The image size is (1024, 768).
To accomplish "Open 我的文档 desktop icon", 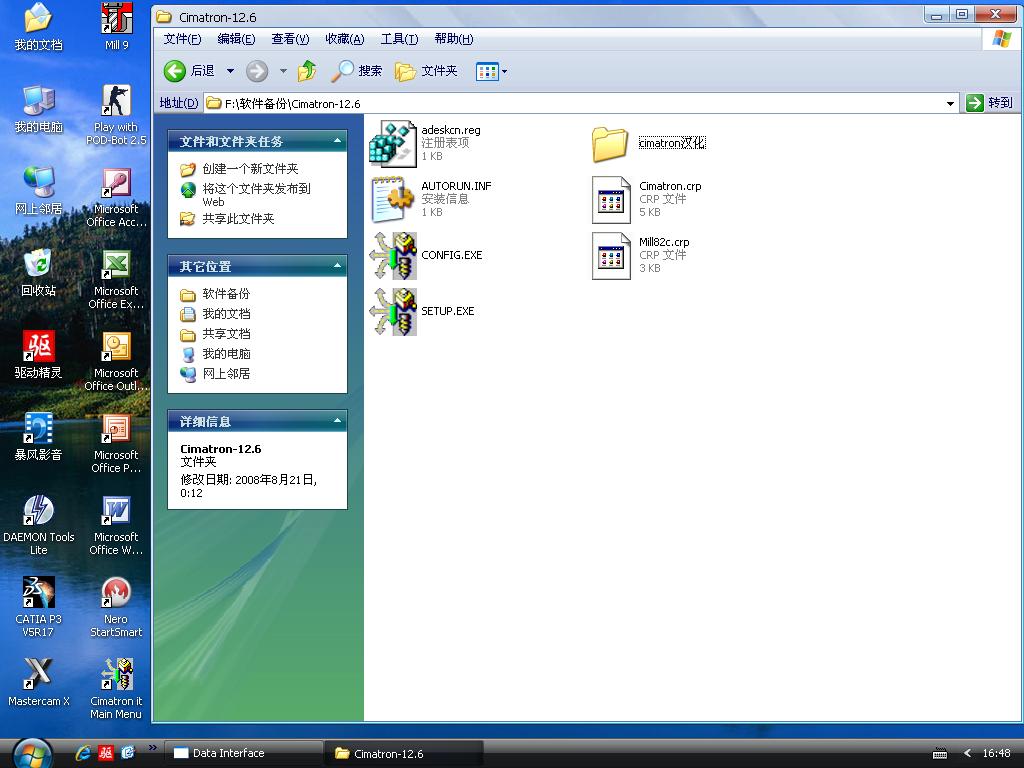I will (39, 27).
